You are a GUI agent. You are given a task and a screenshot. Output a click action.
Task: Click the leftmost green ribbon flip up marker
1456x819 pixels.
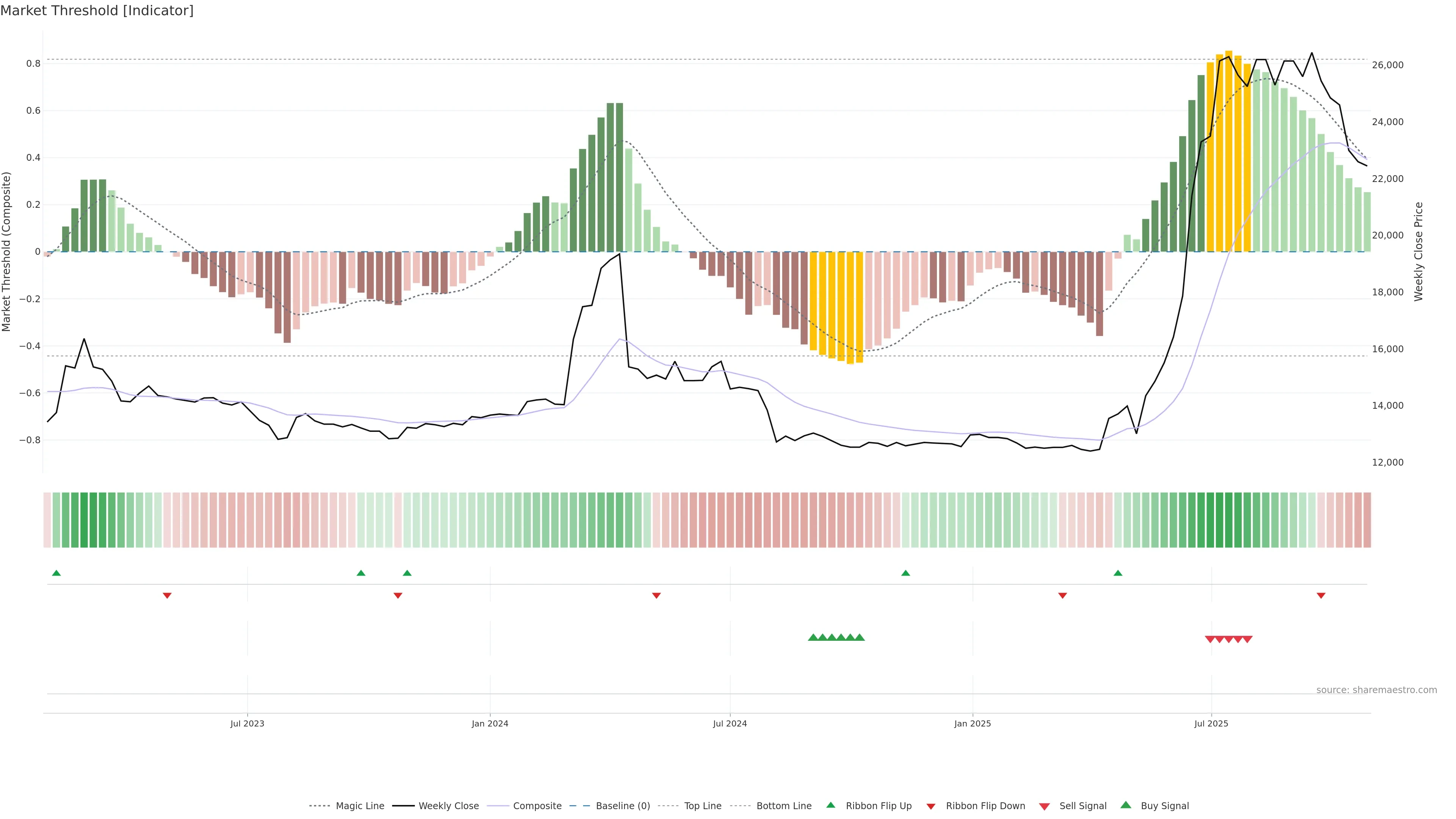[56, 573]
